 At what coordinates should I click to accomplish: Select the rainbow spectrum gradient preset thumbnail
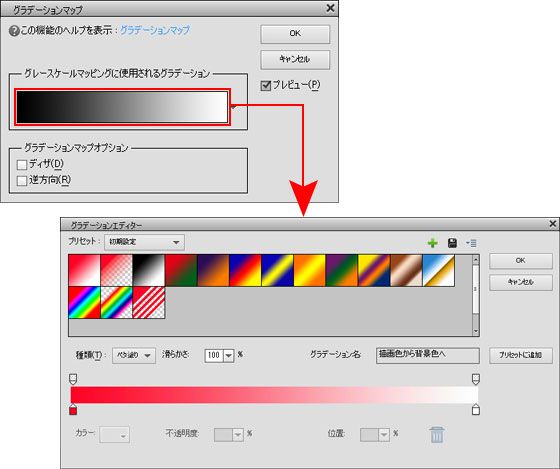84,302
